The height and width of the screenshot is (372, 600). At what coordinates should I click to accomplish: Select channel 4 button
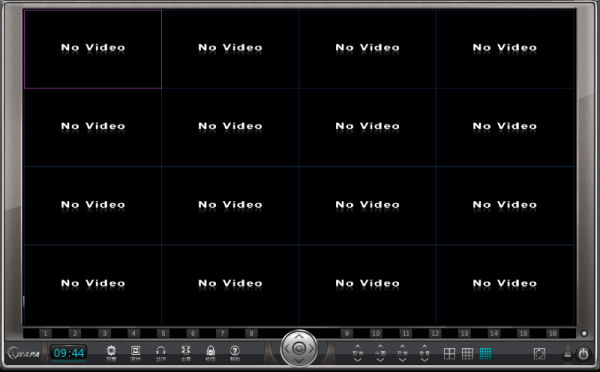click(134, 333)
